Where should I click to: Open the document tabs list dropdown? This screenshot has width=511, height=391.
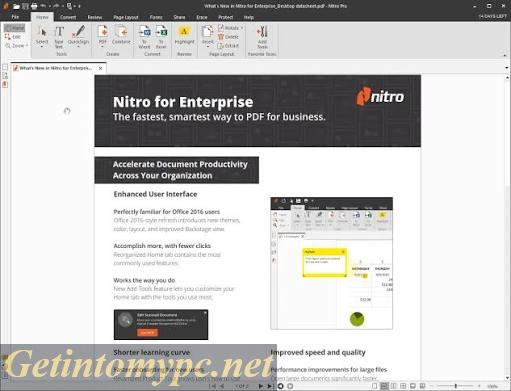[x=507, y=68]
